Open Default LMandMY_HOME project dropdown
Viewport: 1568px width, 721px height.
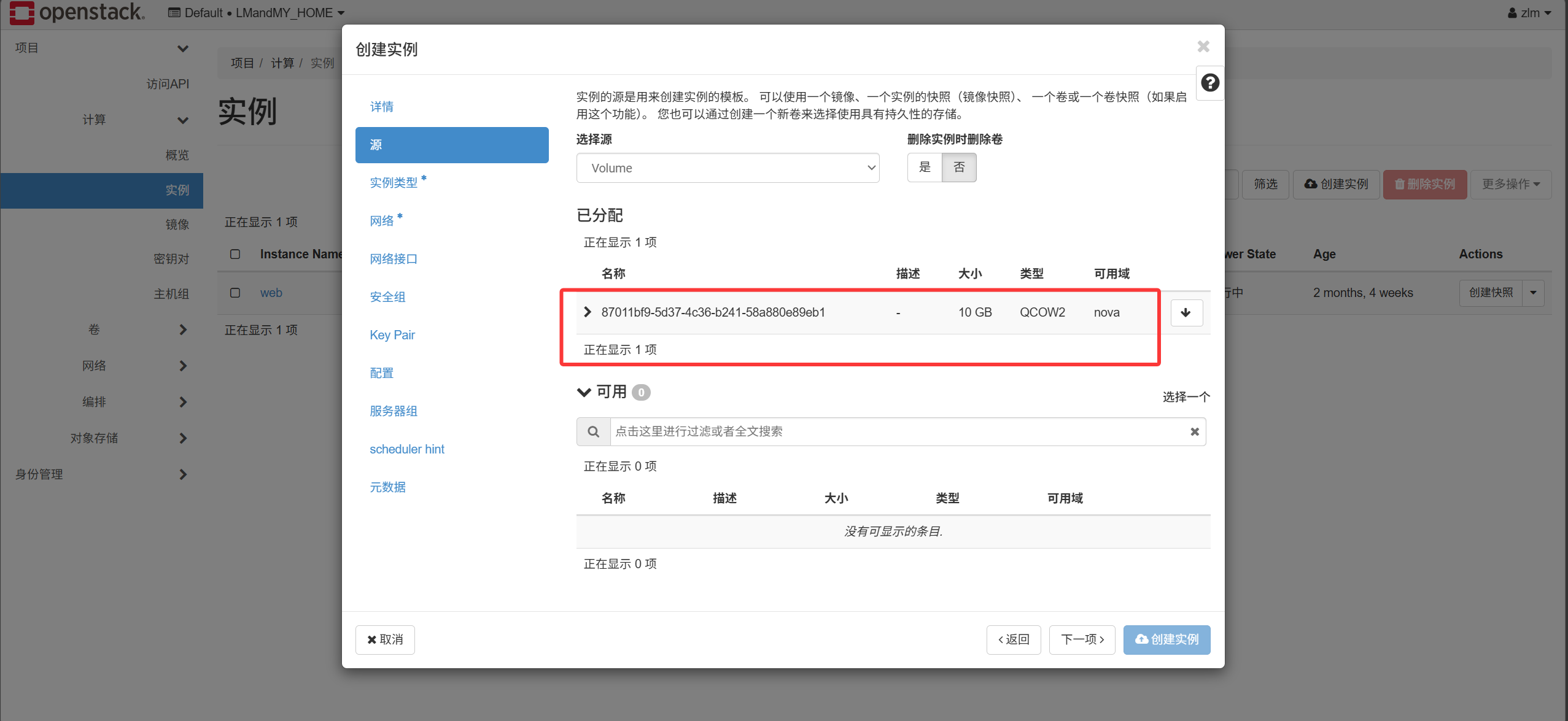pyautogui.click(x=256, y=13)
